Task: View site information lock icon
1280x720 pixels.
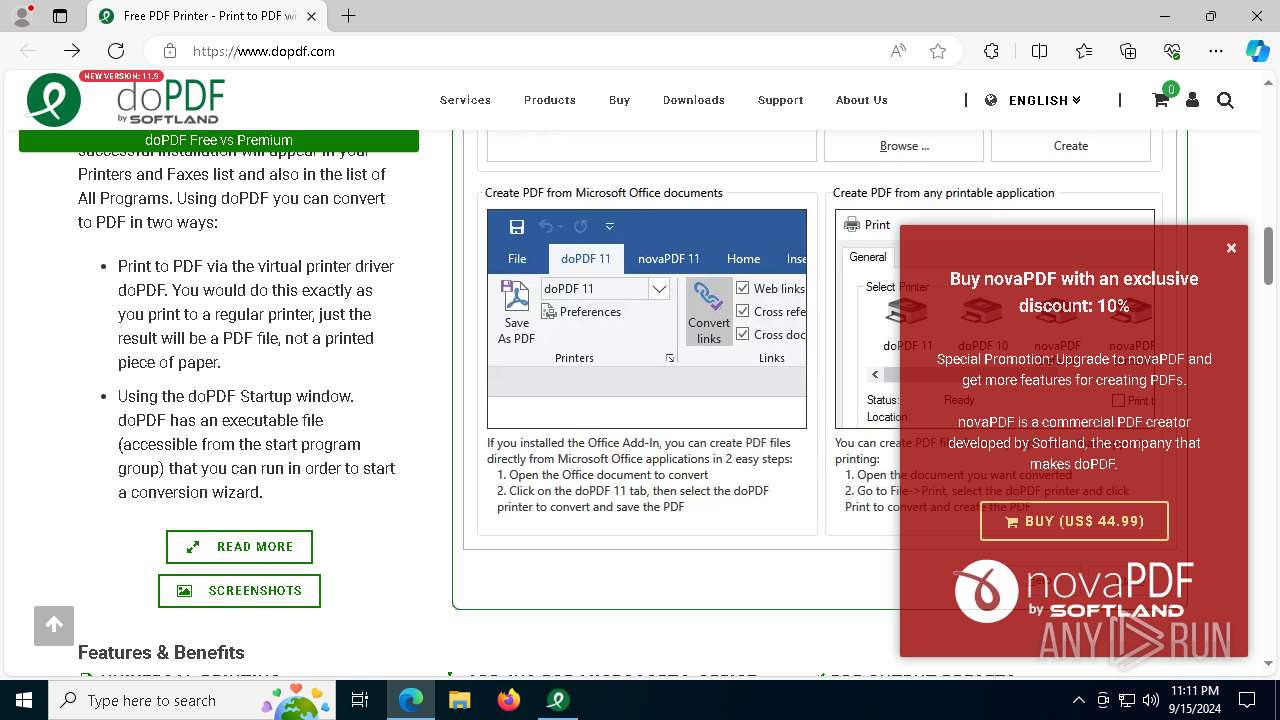Action: coord(170,51)
